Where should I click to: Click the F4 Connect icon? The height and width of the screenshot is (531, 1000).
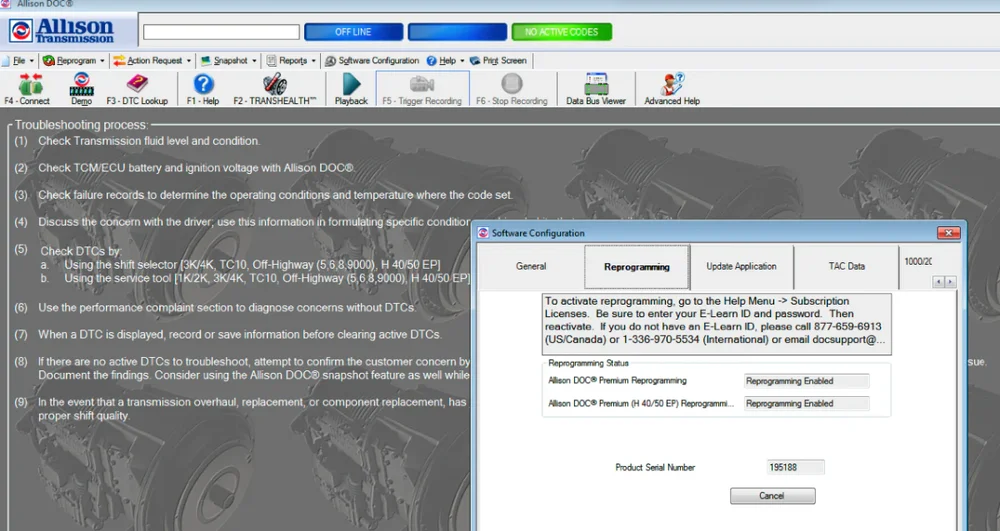click(27, 86)
